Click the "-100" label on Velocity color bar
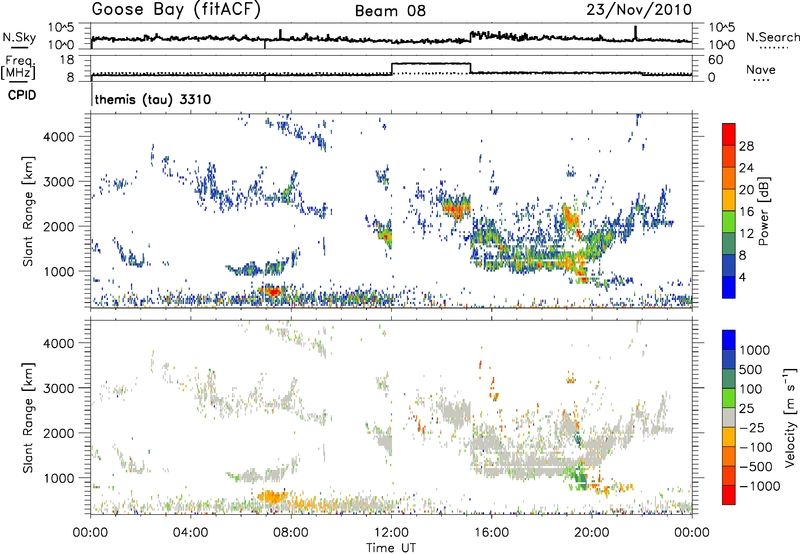 [755, 447]
